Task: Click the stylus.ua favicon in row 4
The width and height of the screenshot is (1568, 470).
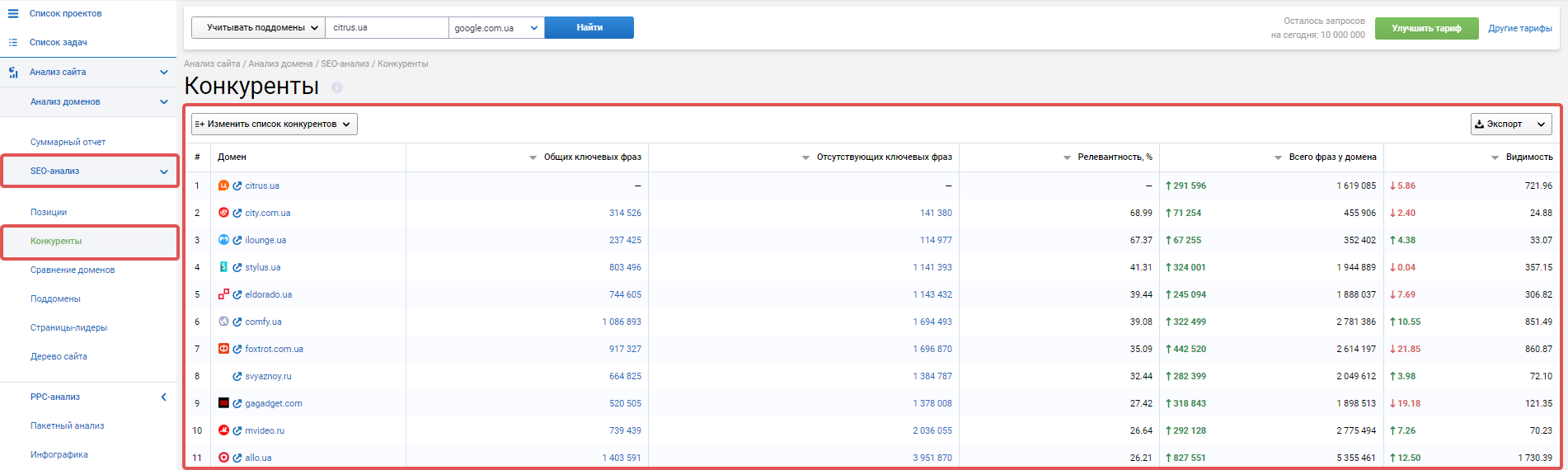Action: pos(223,267)
